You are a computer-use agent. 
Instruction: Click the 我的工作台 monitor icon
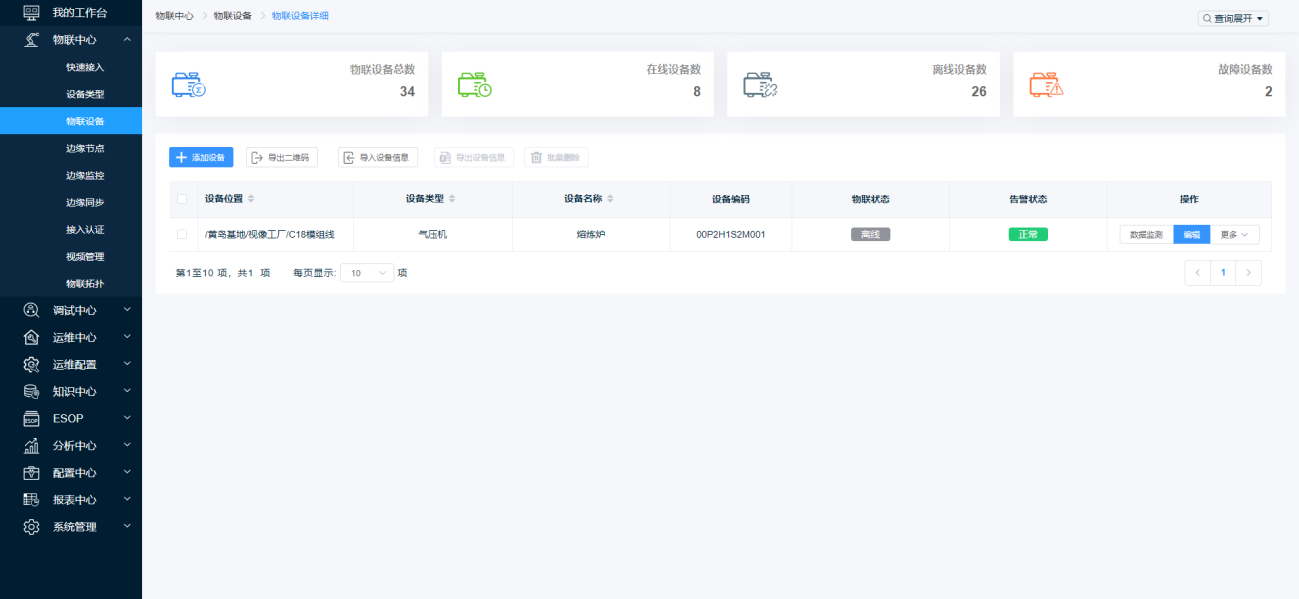click(31, 13)
